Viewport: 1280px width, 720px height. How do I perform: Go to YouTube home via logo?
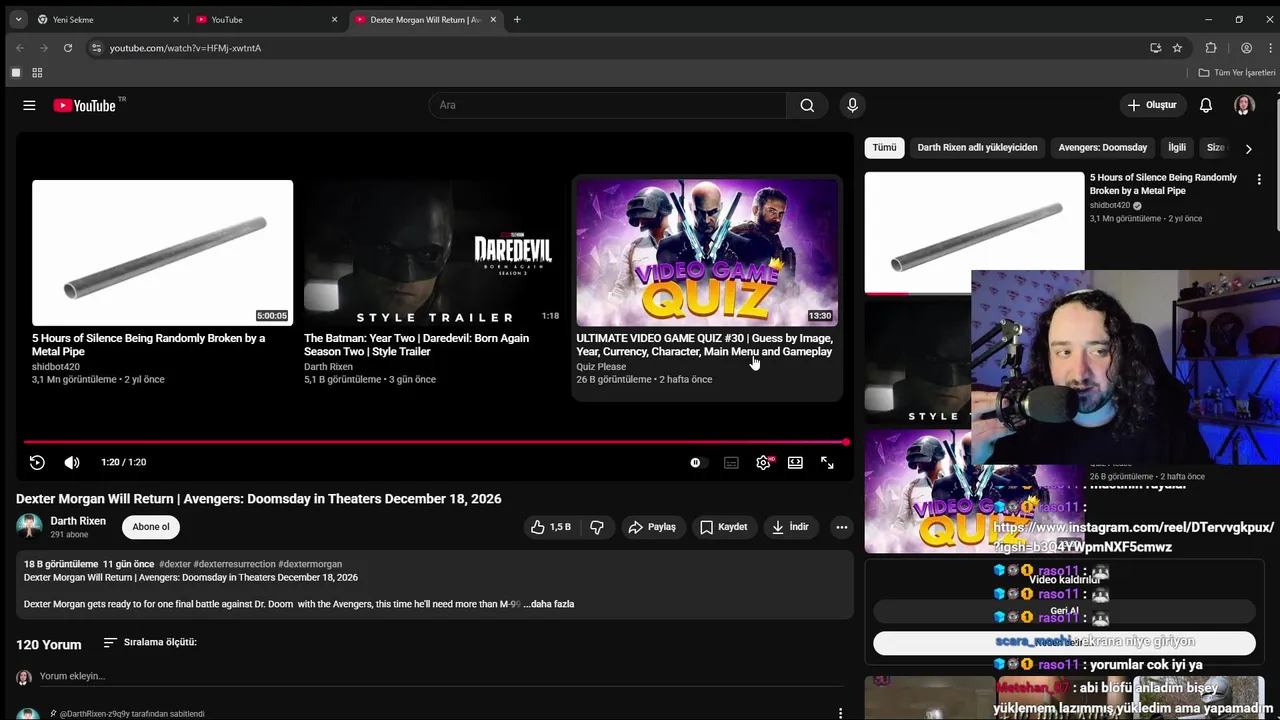84,105
